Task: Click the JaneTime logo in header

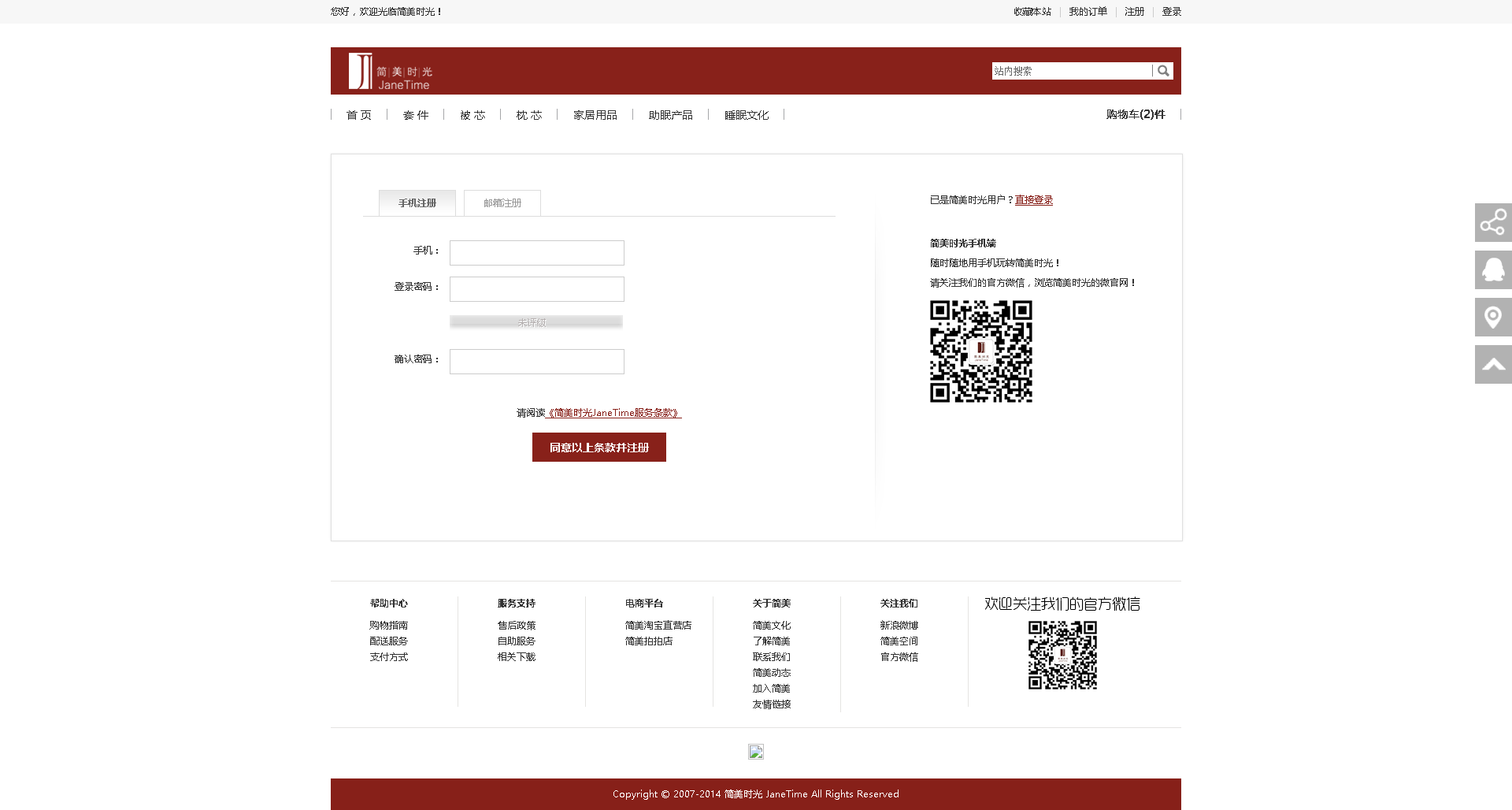Action: pyautogui.click(x=391, y=72)
